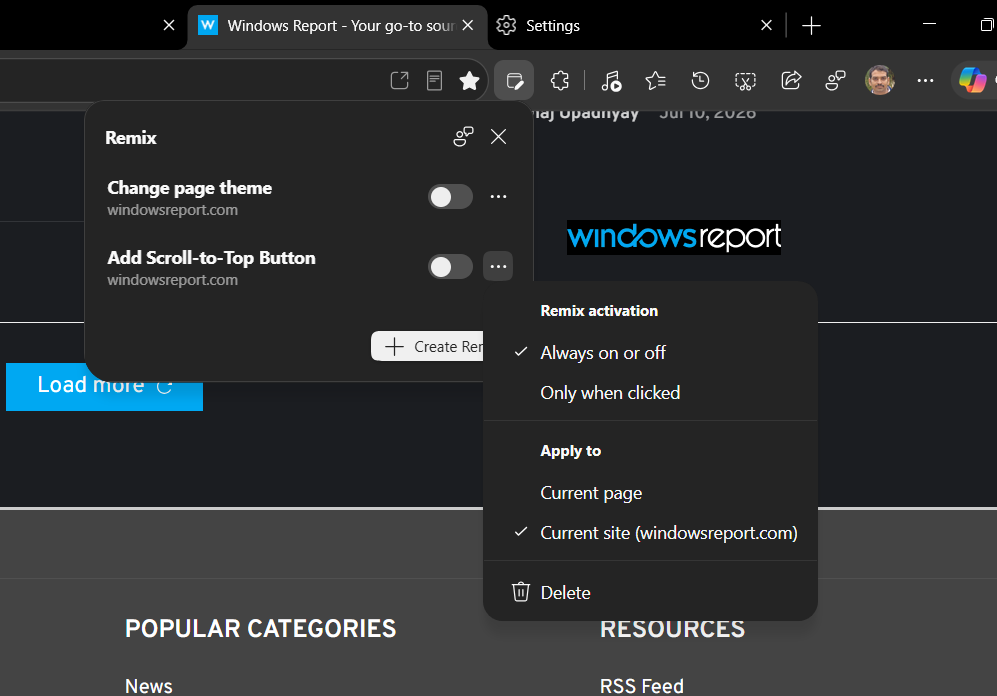Apply remix to Current site (windowsreport.com)
The height and width of the screenshot is (696, 997).
pos(650,533)
